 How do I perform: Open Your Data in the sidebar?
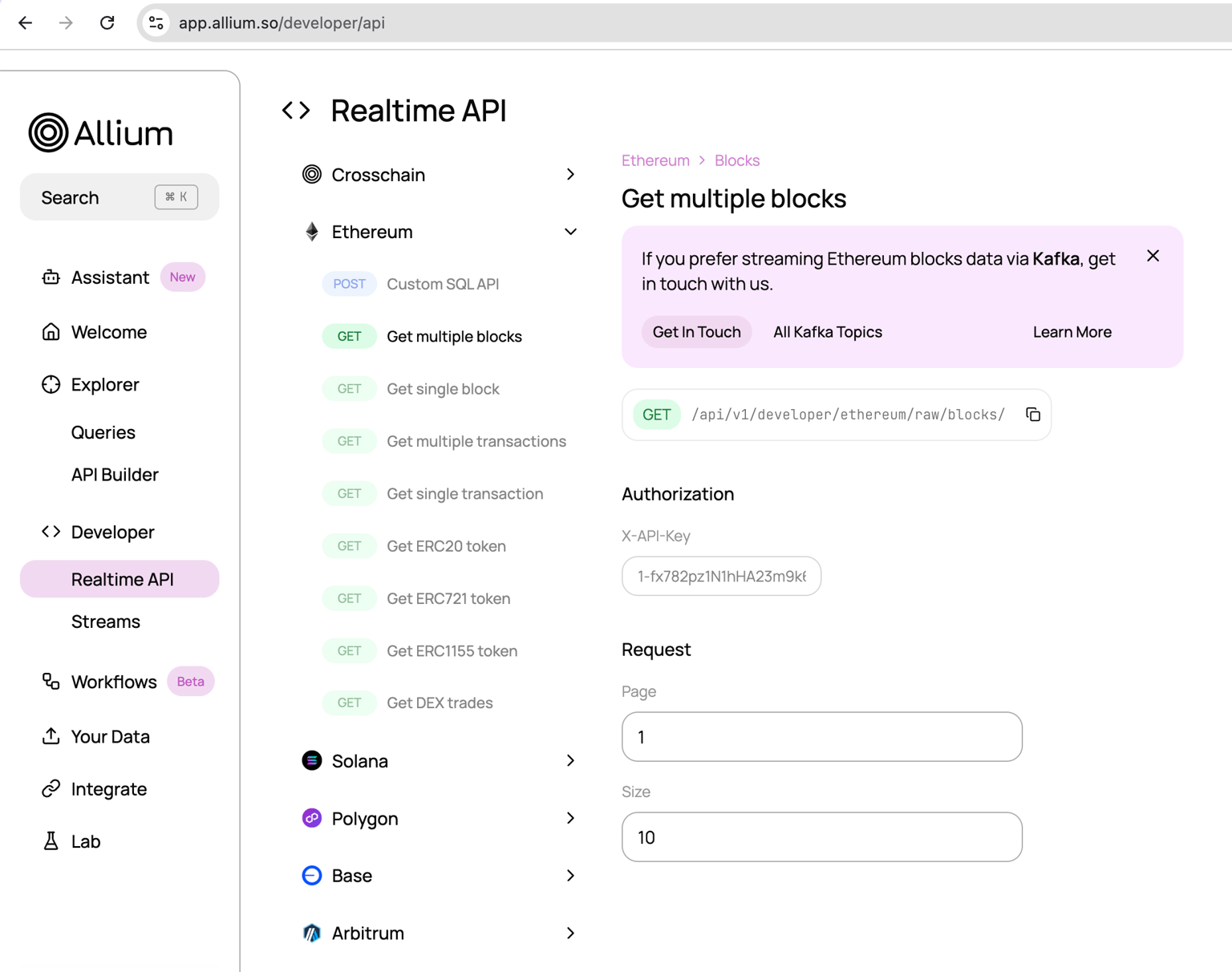tap(111, 735)
